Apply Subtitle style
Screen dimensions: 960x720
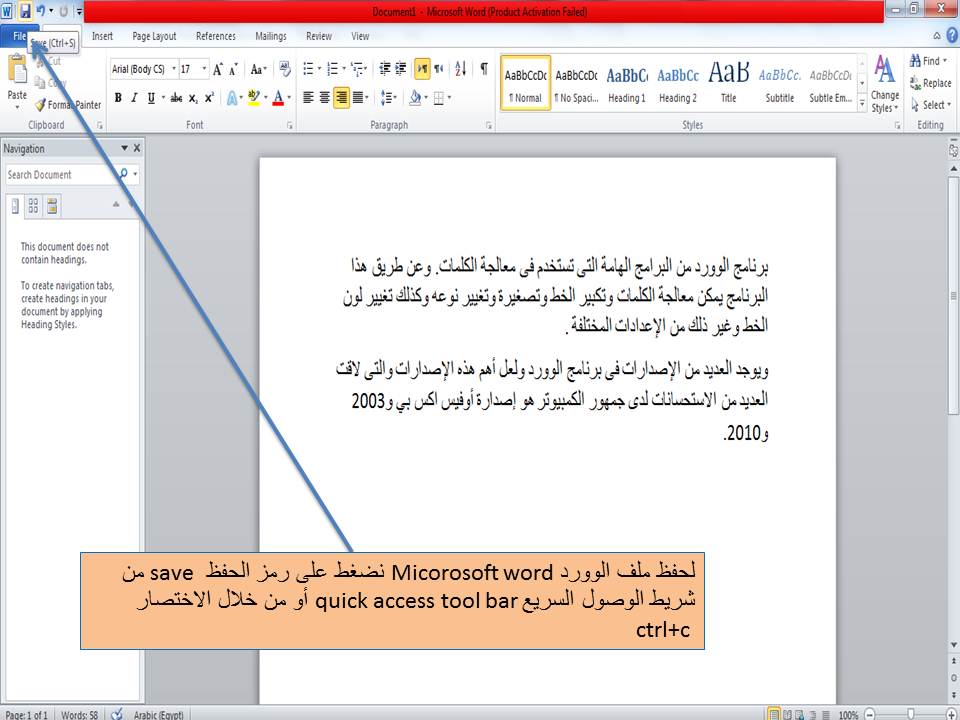pos(779,83)
